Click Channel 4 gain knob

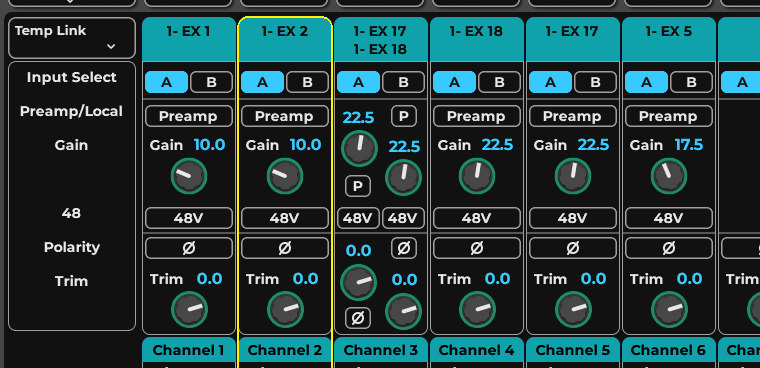pos(477,176)
